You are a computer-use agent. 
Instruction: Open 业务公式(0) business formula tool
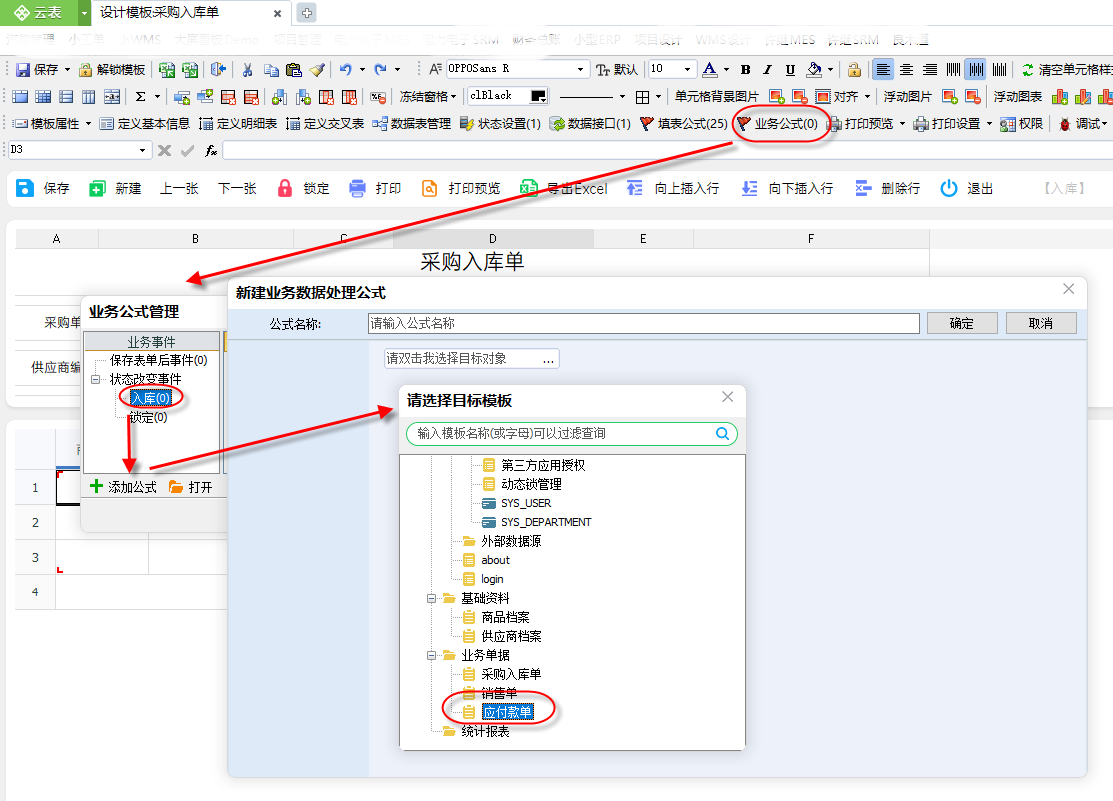777,124
